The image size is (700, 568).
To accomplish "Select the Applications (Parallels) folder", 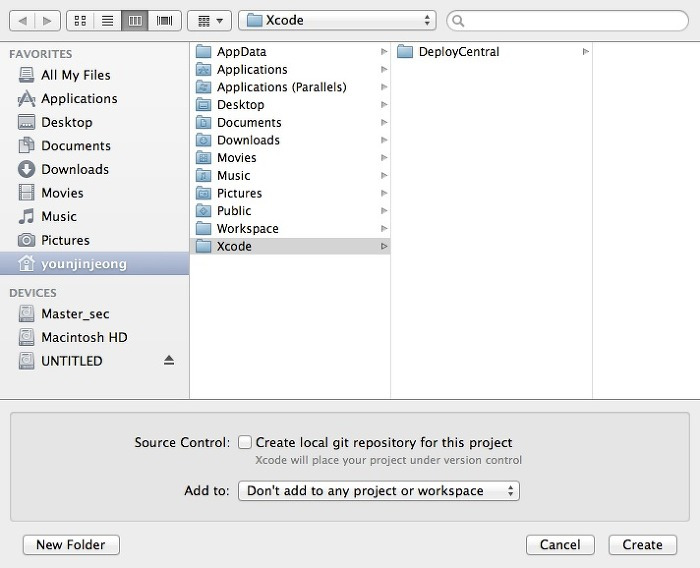I will [x=290, y=87].
